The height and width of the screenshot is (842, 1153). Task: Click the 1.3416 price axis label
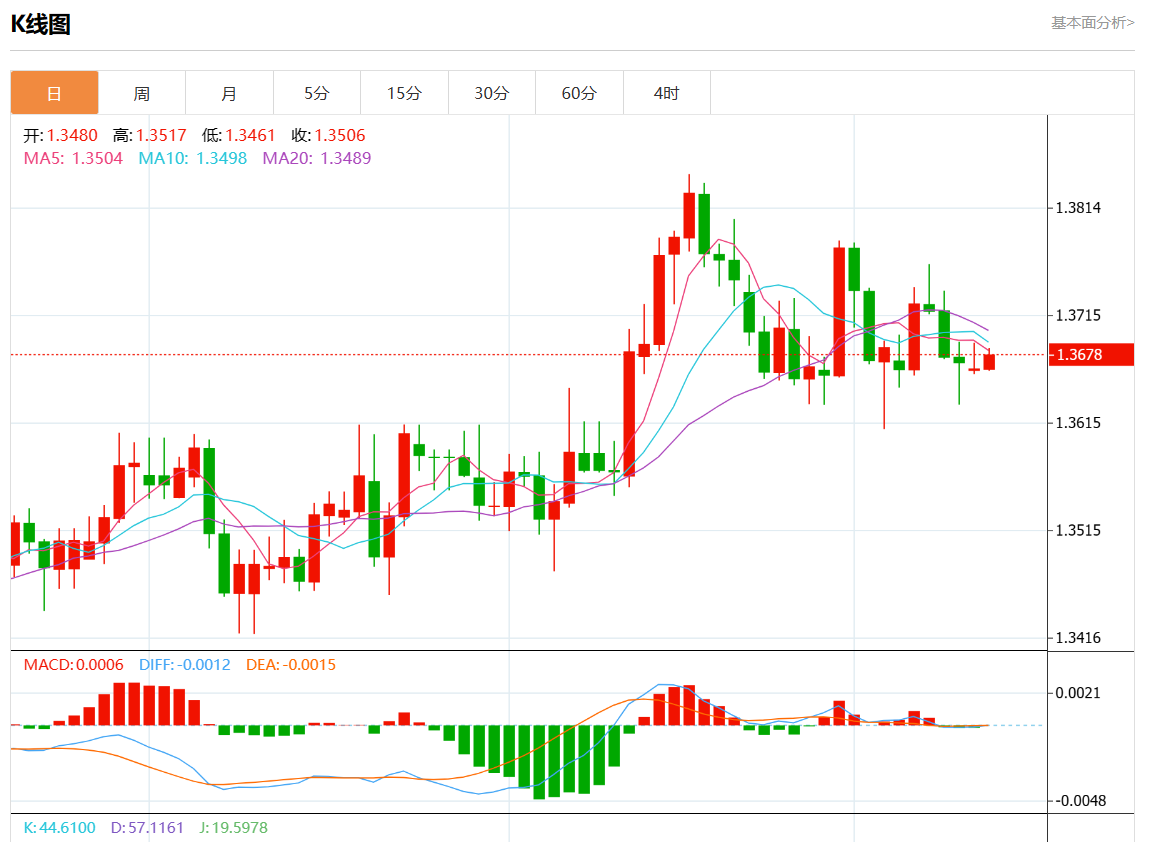click(1078, 638)
